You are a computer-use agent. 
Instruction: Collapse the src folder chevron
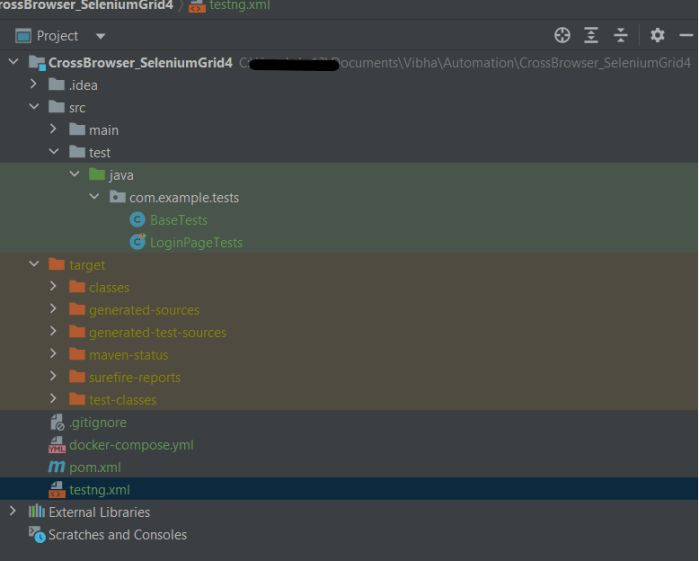point(34,107)
